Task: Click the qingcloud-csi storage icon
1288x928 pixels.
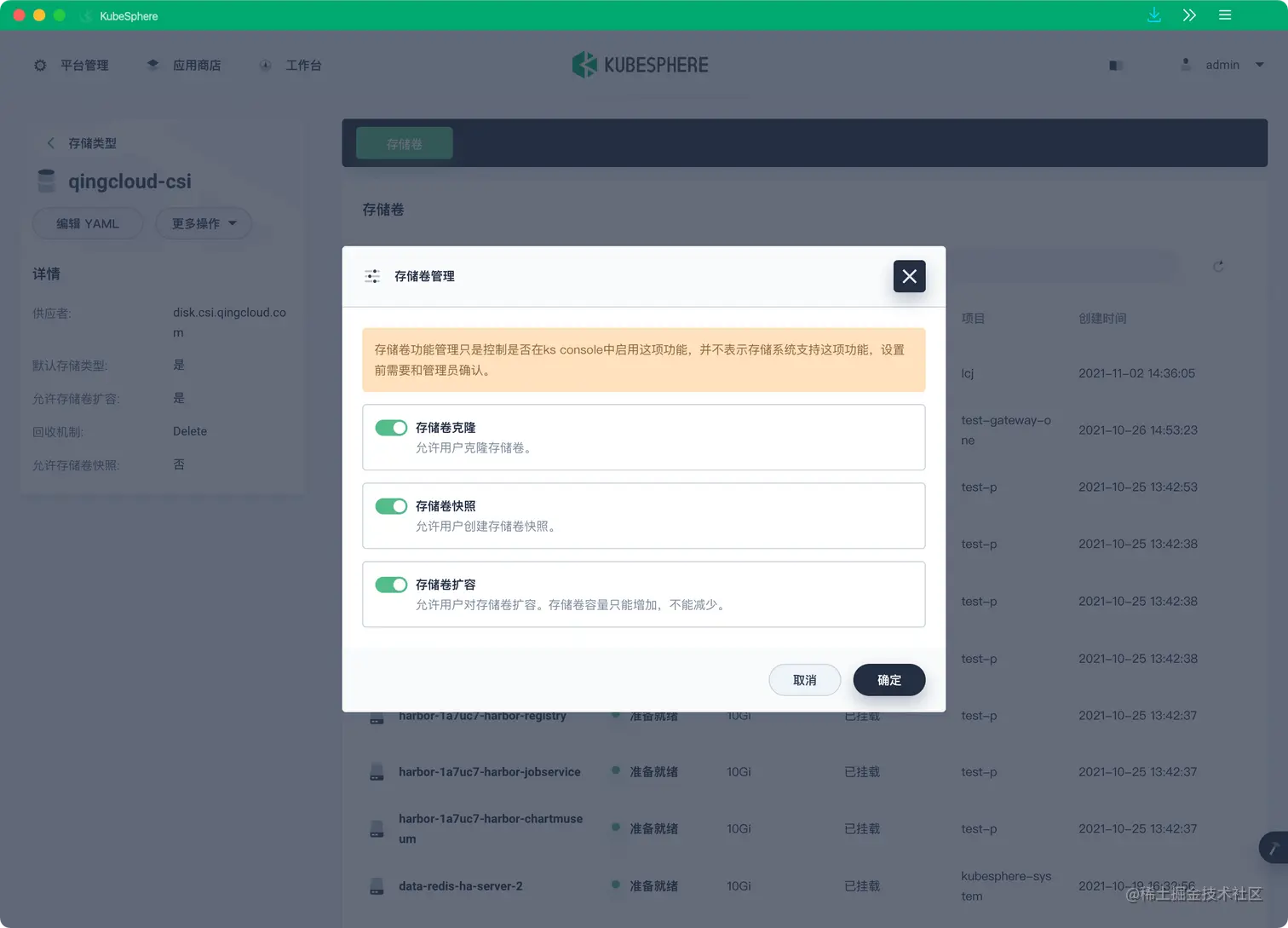Action: 47,181
